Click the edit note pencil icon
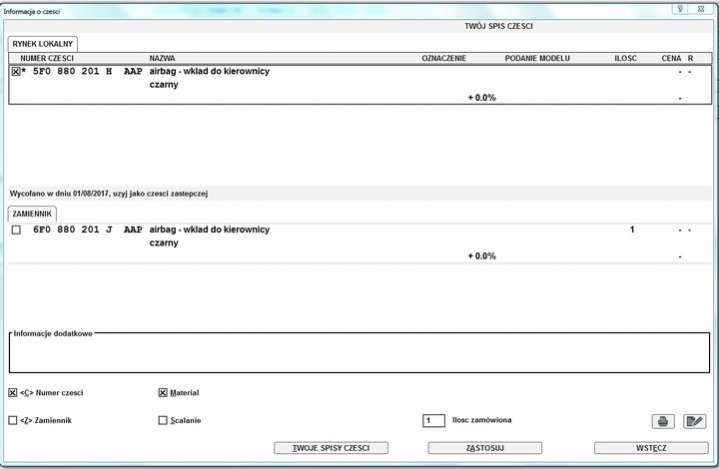This screenshot has width=719, height=469. pyautogui.click(x=695, y=421)
